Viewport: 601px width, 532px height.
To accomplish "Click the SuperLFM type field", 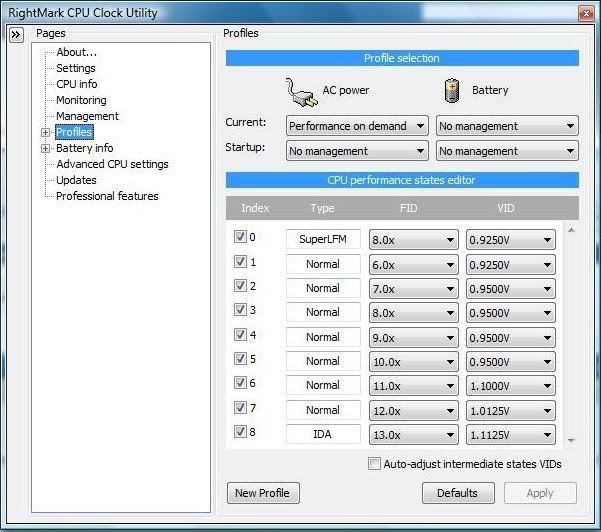I will pos(323,239).
